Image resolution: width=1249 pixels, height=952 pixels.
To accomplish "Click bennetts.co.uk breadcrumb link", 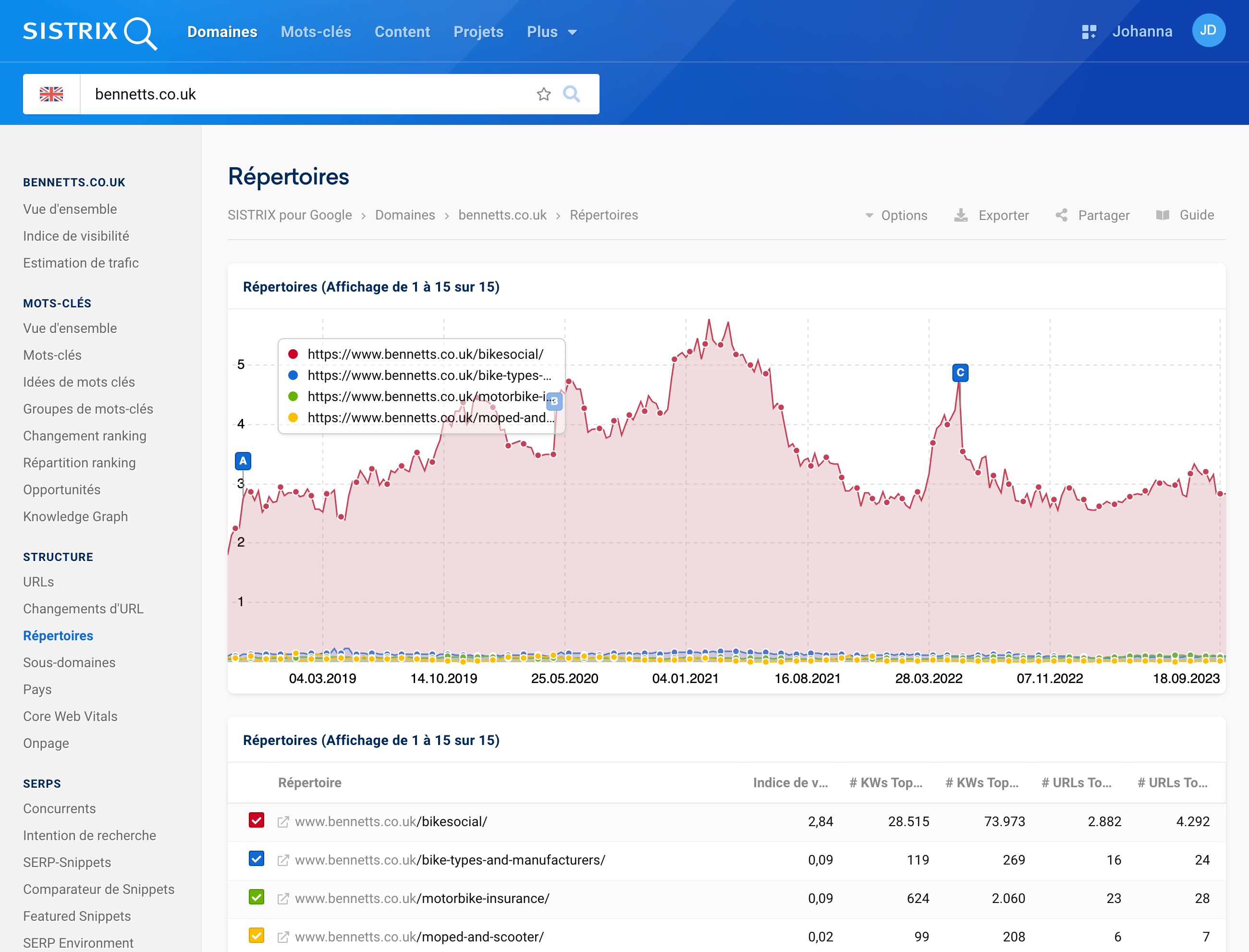I will [x=502, y=215].
